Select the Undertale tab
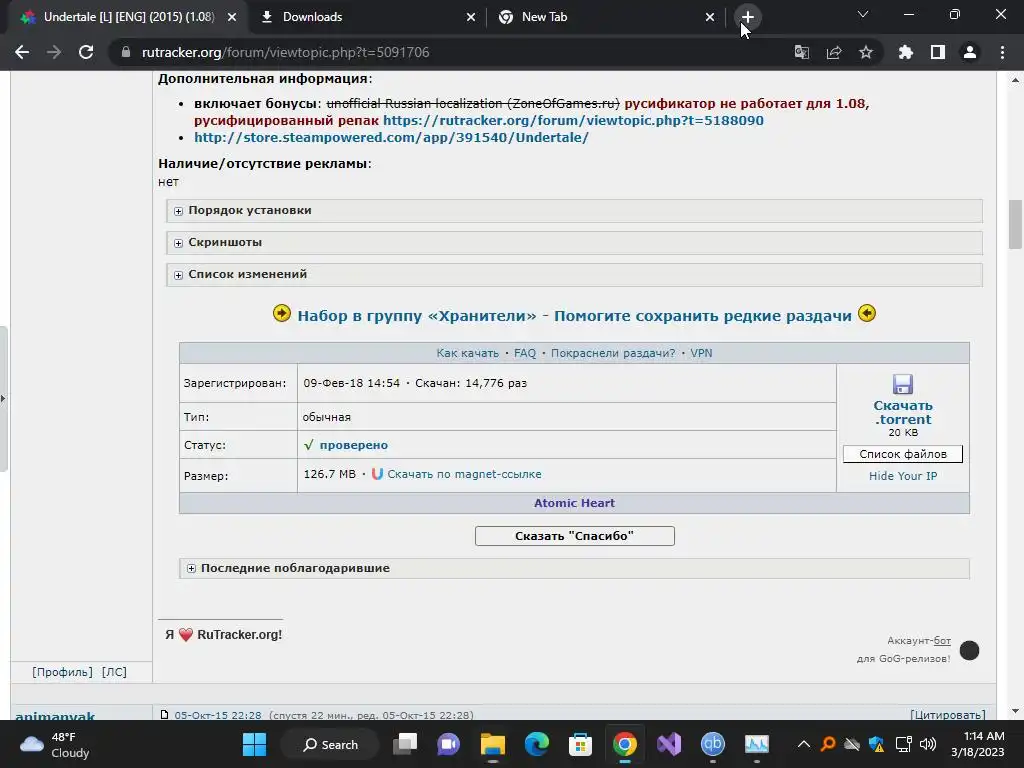Image resolution: width=1024 pixels, height=768 pixels. [x=128, y=17]
